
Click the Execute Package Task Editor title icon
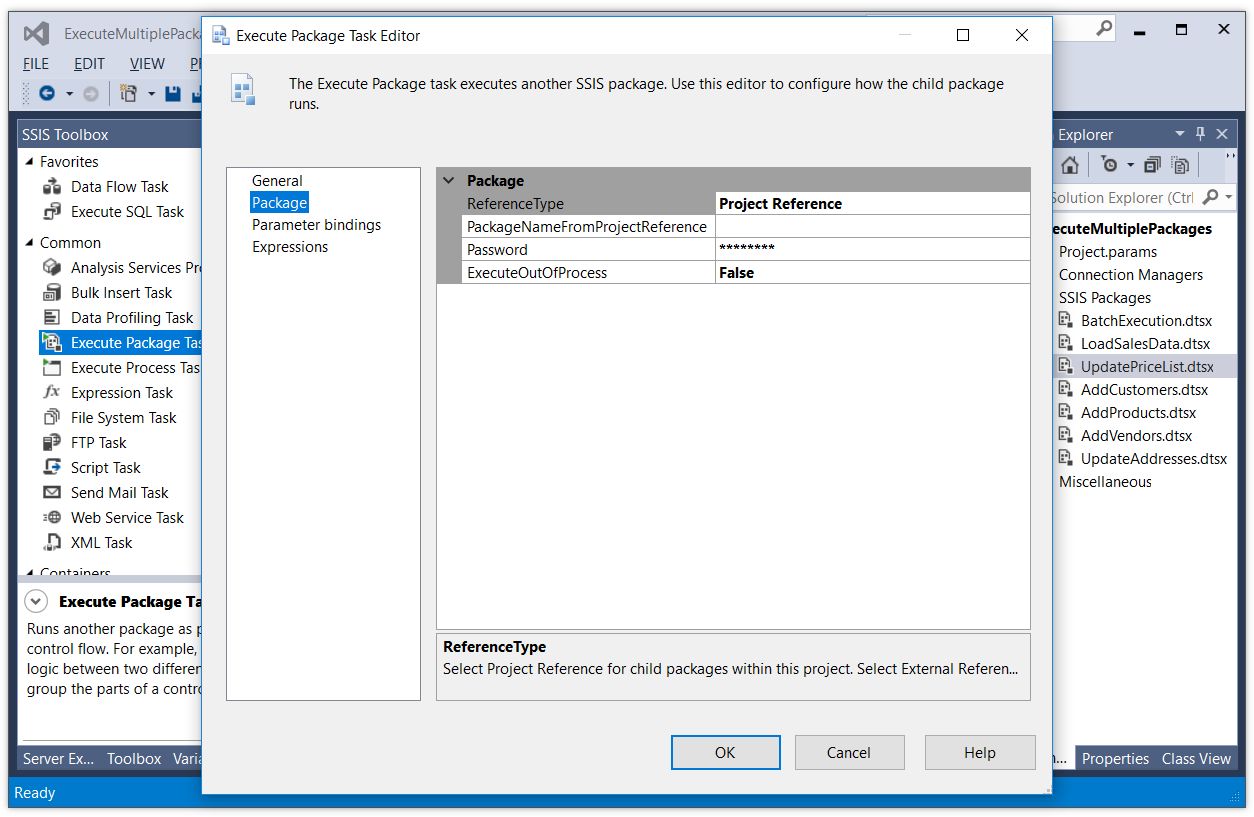point(220,36)
